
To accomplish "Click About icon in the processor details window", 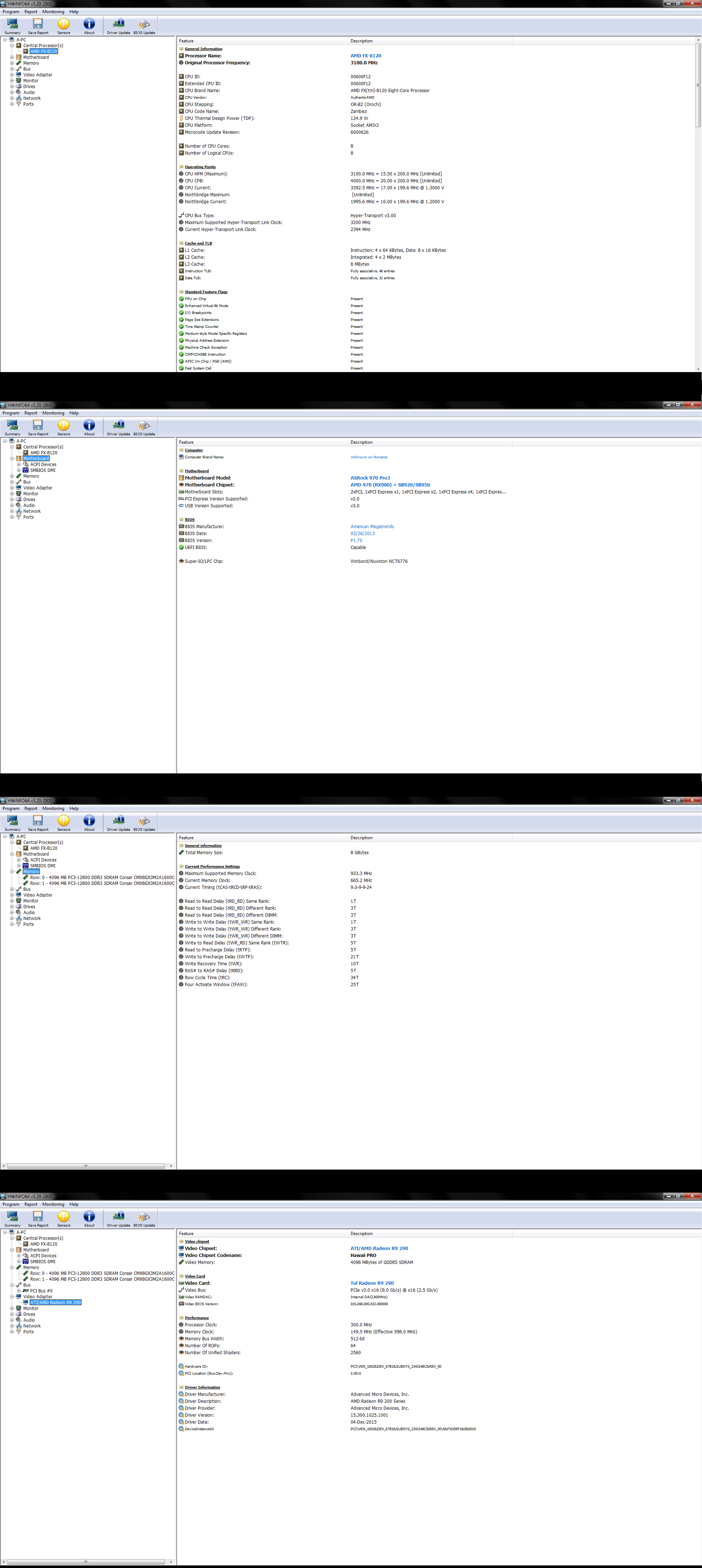I will coord(89,25).
